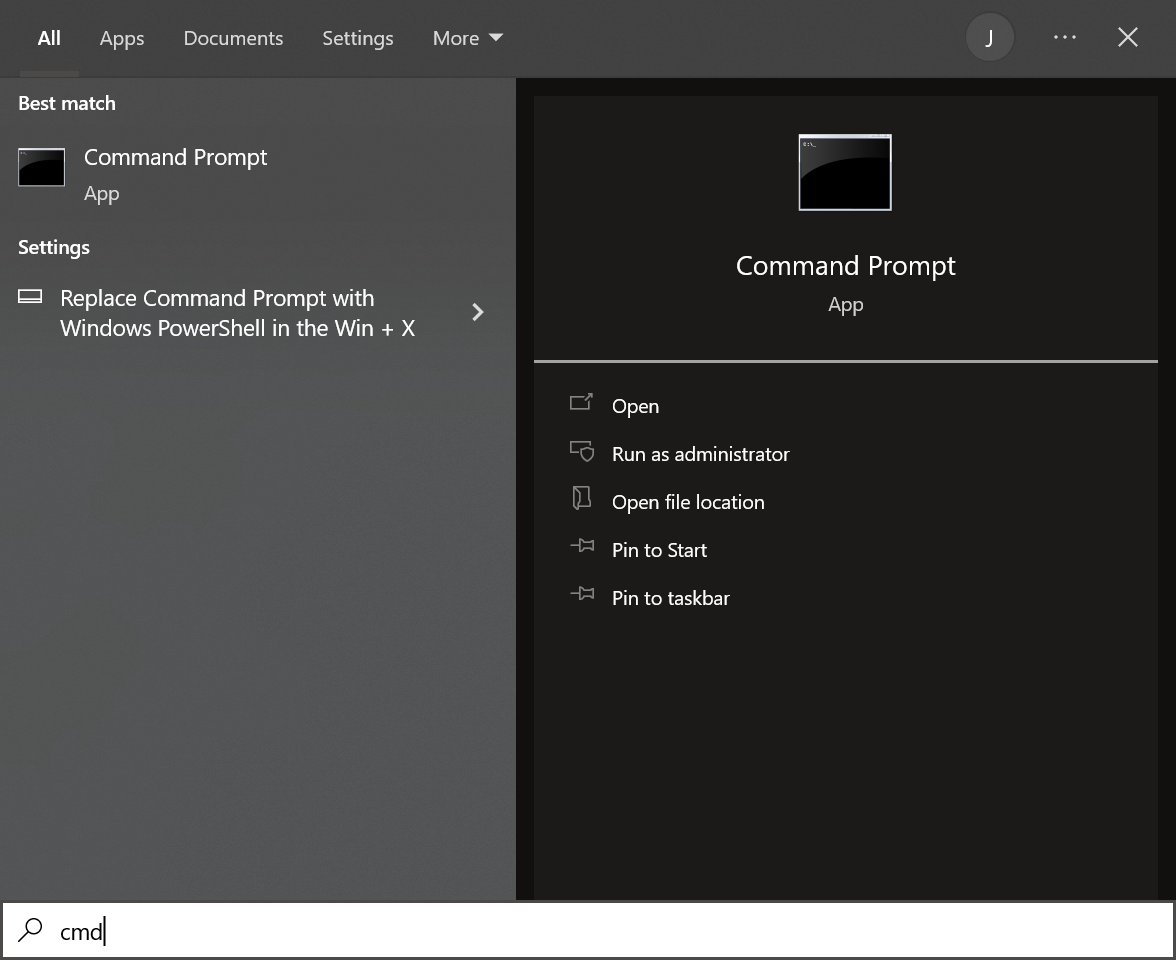The image size is (1176, 960).
Task: Select Open file location
Action: click(688, 502)
